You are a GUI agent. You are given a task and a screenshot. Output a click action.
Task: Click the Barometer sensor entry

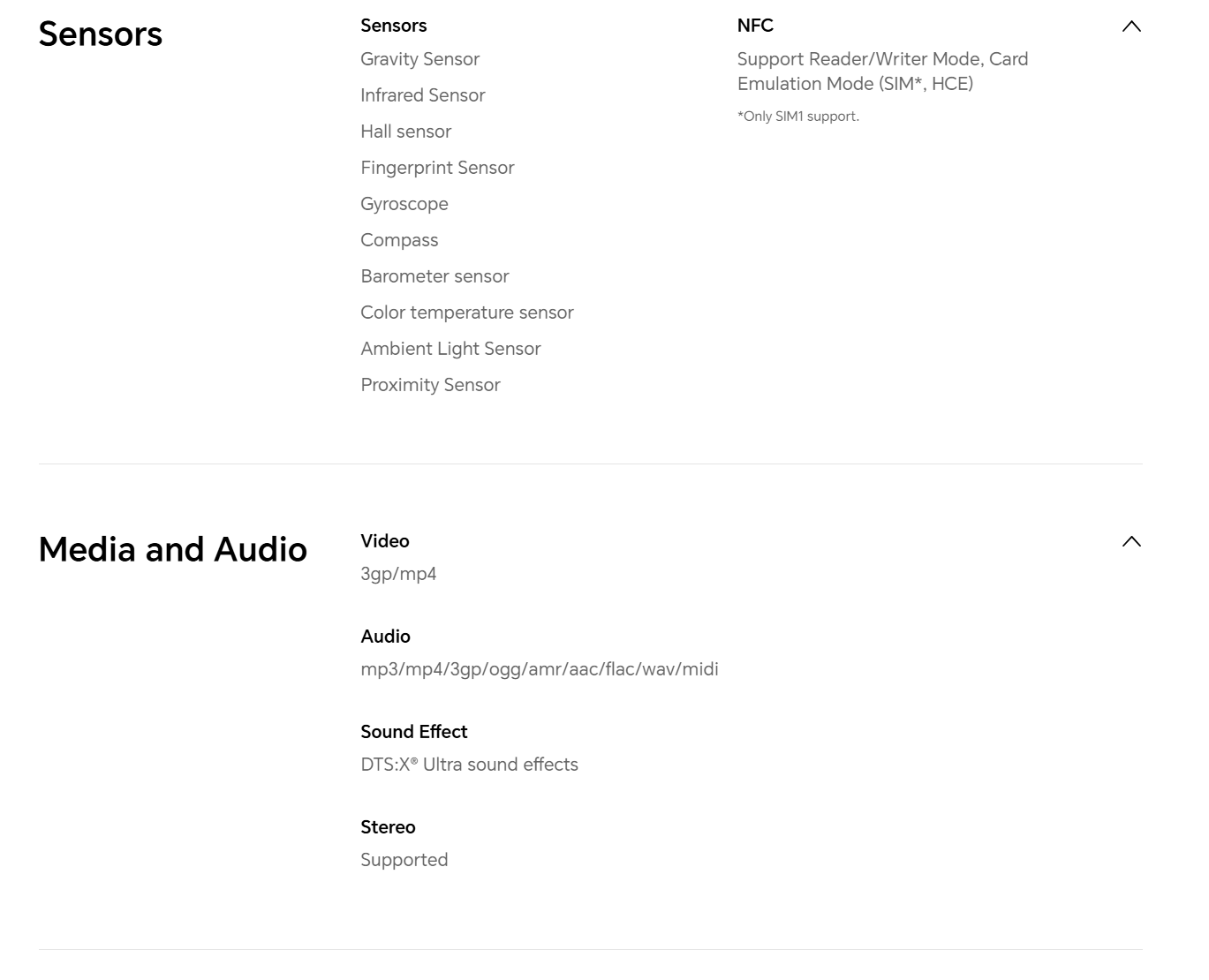point(434,276)
